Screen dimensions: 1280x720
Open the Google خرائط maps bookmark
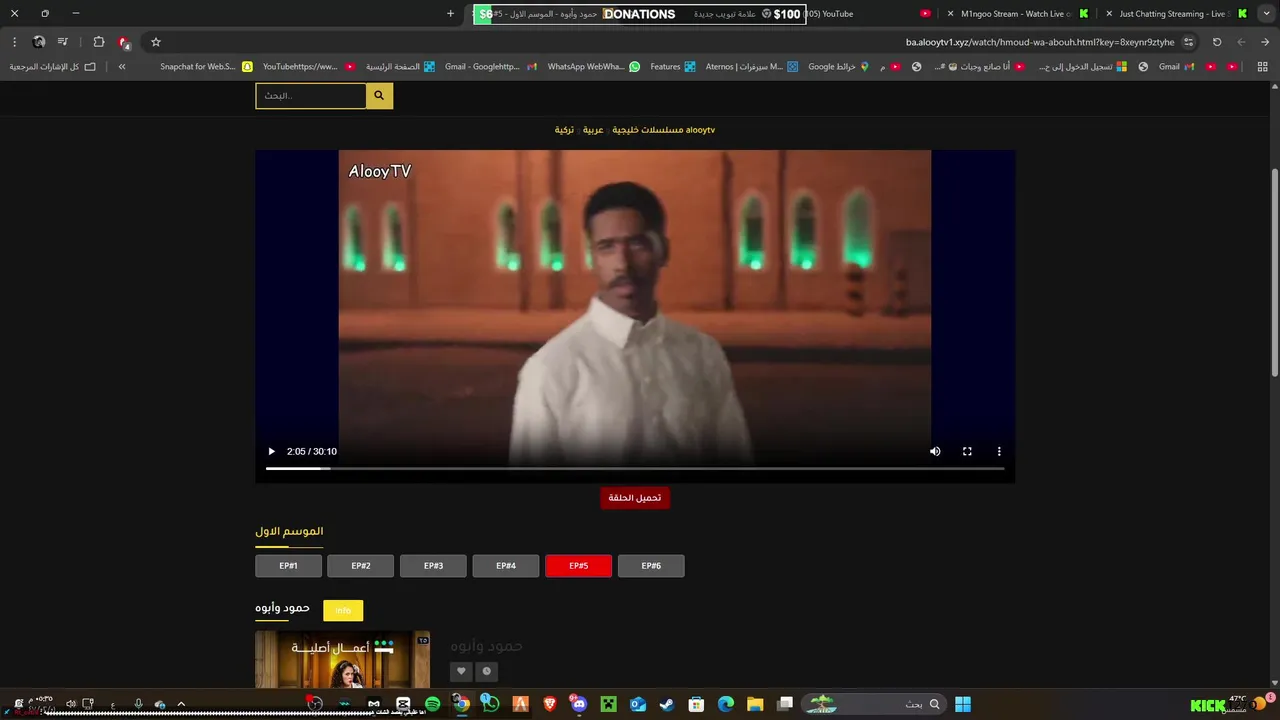839,67
